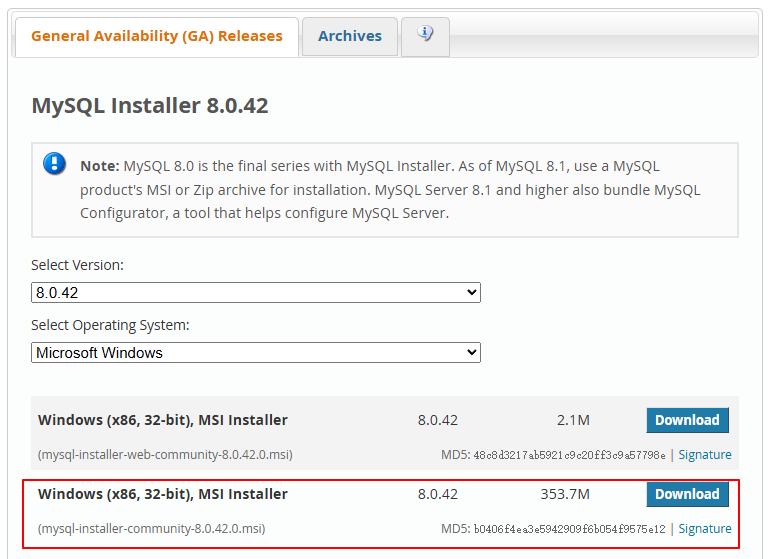This screenshot has width=776, height=559.
Task: Click filename mysql-installer-web-community-8.0.42.0.msi
Action: coord(165,455)
